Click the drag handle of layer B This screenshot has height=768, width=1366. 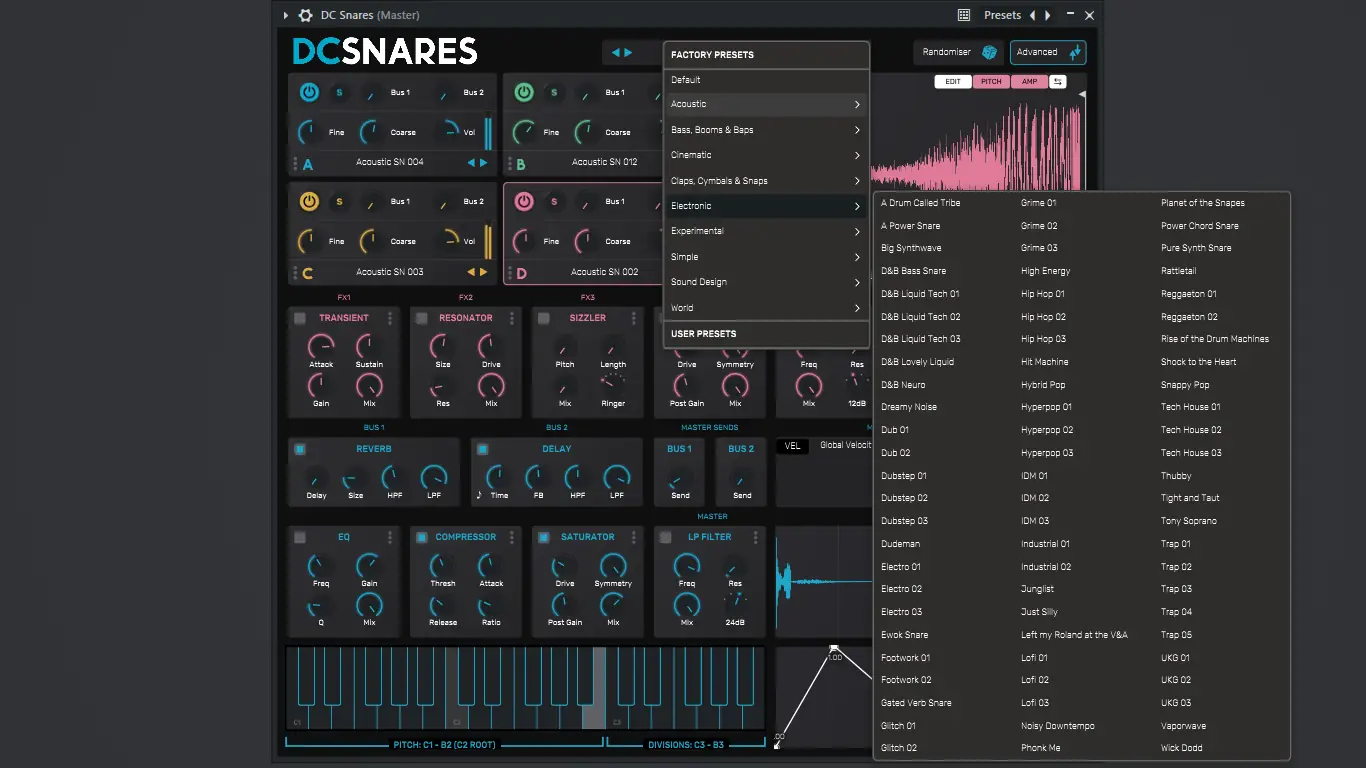click(510, 162)
